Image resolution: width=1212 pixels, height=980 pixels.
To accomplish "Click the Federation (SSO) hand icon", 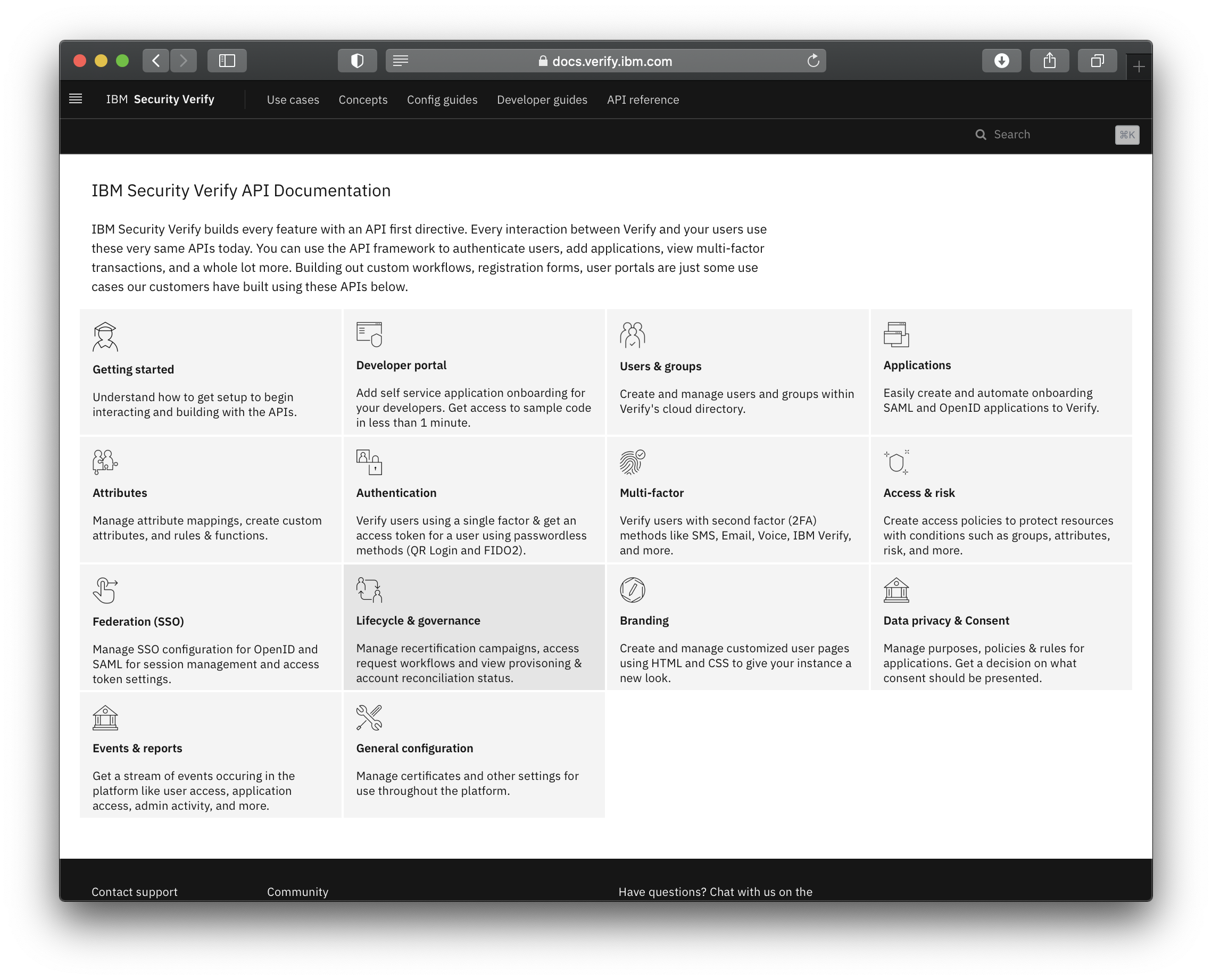I will tap(105, 590).
